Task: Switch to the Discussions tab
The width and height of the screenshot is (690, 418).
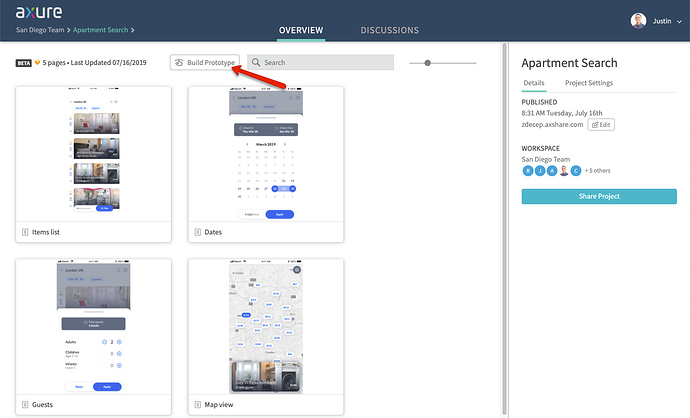Action: (x=389, y=30)
